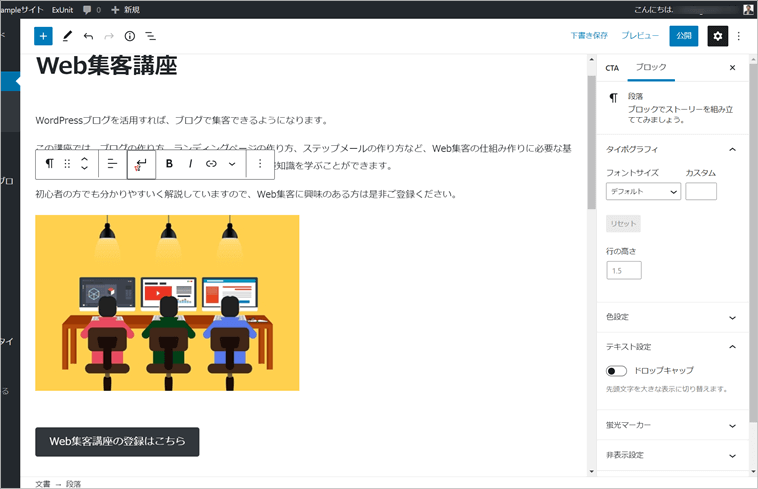Image resolution: width=758 pixels, height=489 pixels.
Task: Enable the ドロップキャップ toggle
Action: (x=617, y=371)
